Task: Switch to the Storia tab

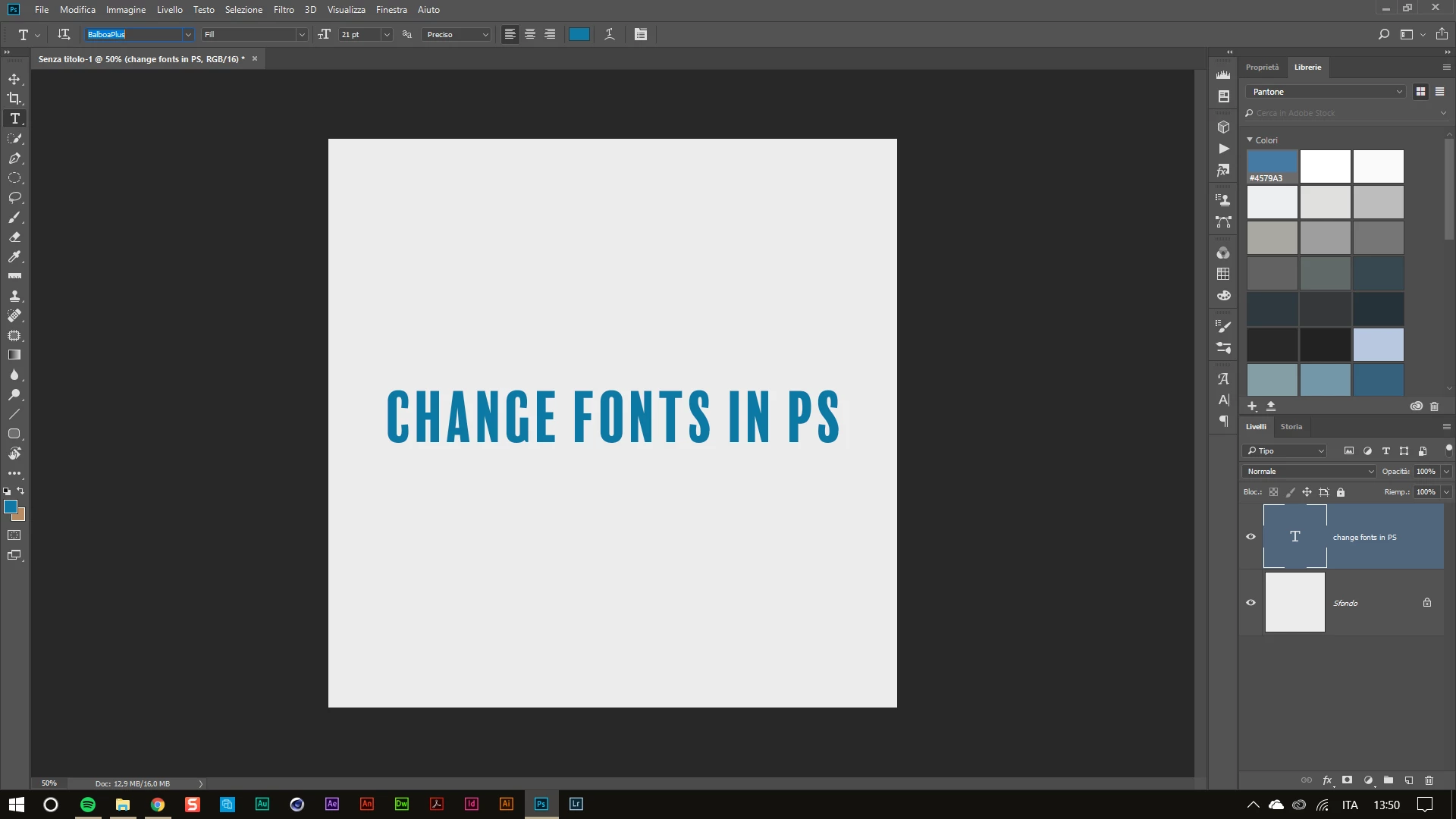Action: click(x=1291, y=427)
